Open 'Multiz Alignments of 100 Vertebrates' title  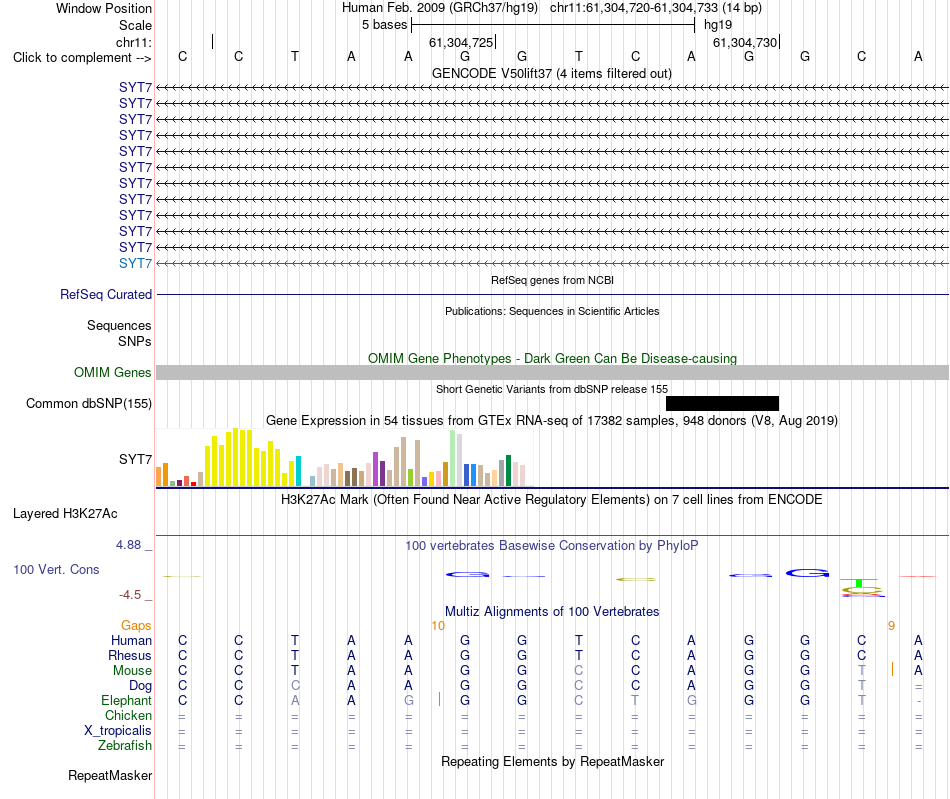pyautogui.click(x=552, y=612)
